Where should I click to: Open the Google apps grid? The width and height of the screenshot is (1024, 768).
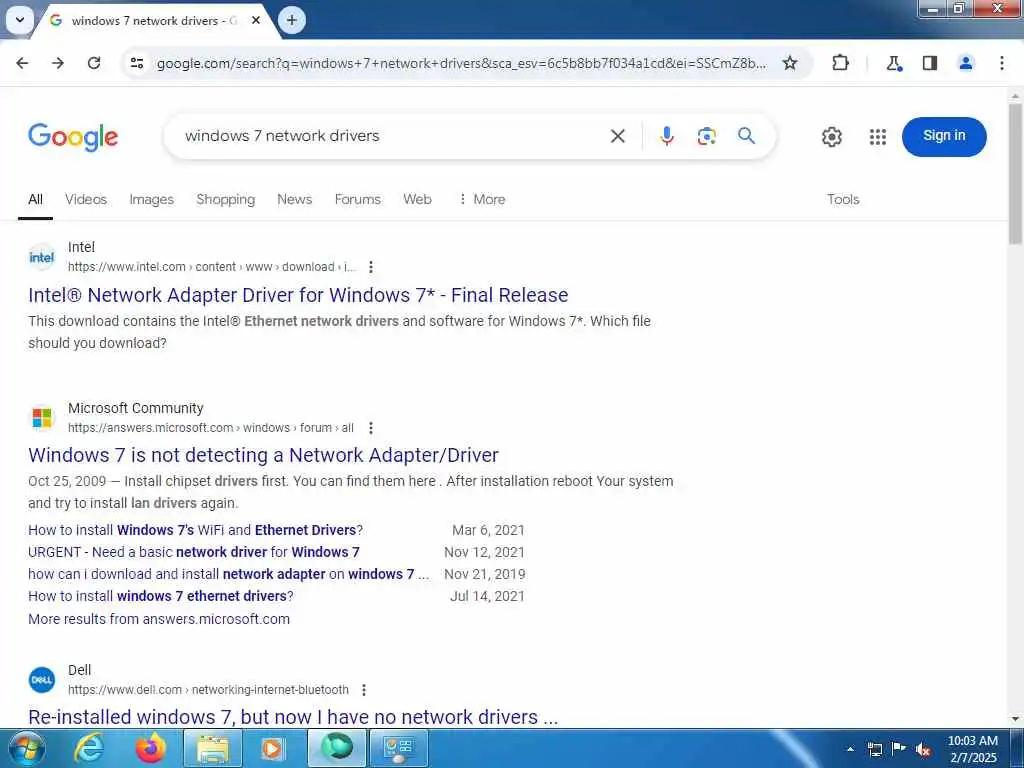(x=878, y=136)
